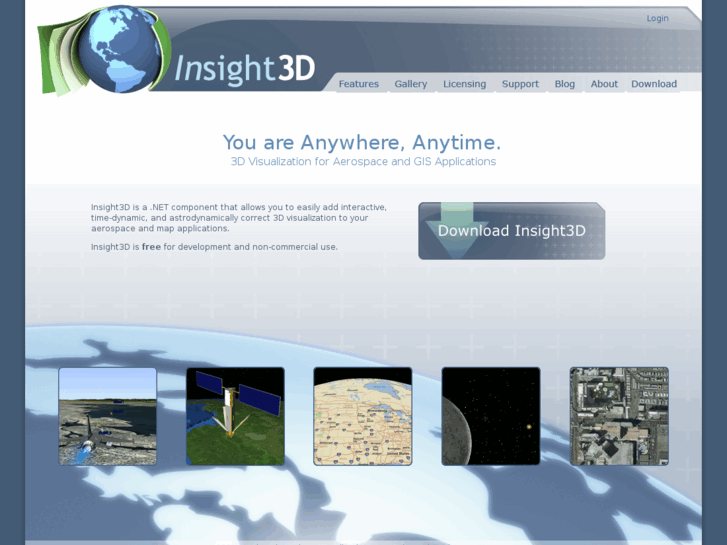The height and width of the screenshot is (545, 727).
Task: Visit the Blog tab
Action: [565, 84]
